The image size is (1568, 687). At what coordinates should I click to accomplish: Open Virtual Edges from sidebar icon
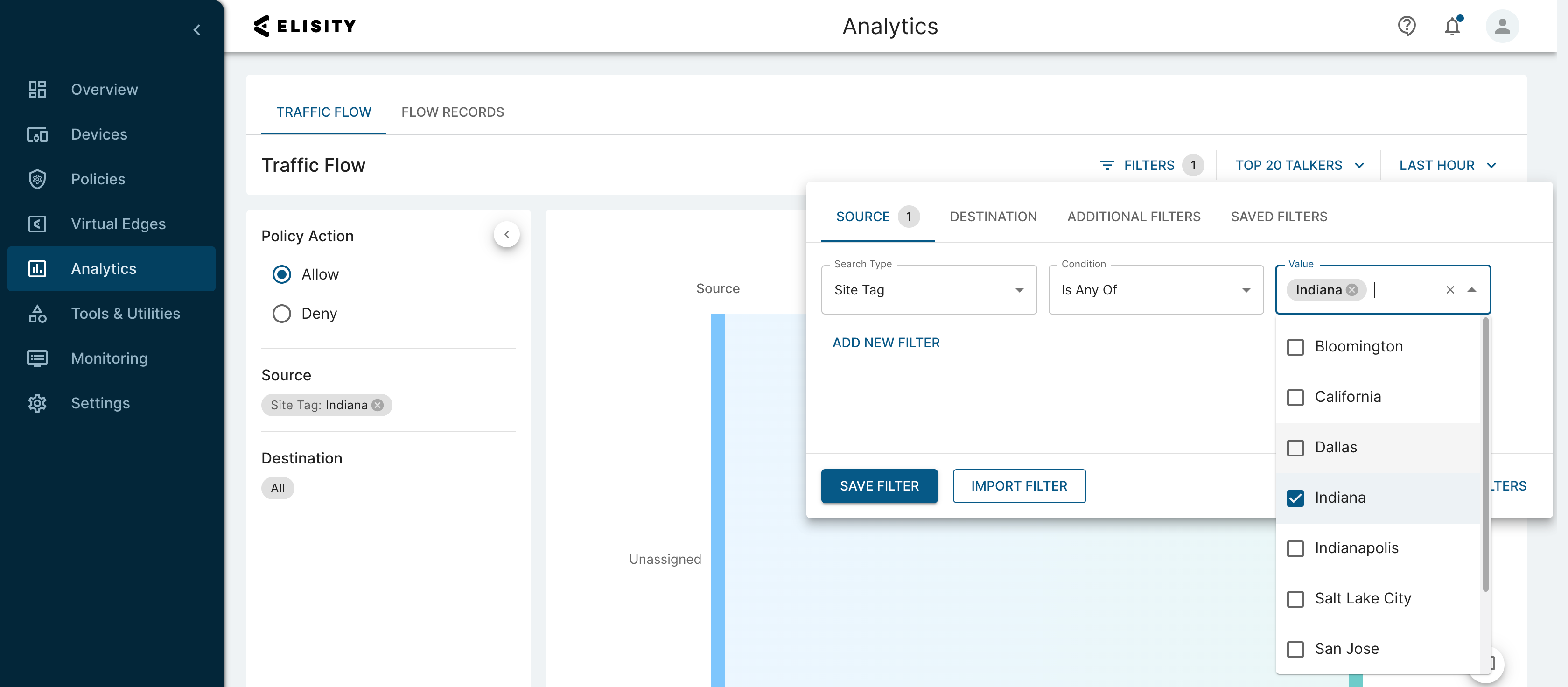[x=37, y=224]
